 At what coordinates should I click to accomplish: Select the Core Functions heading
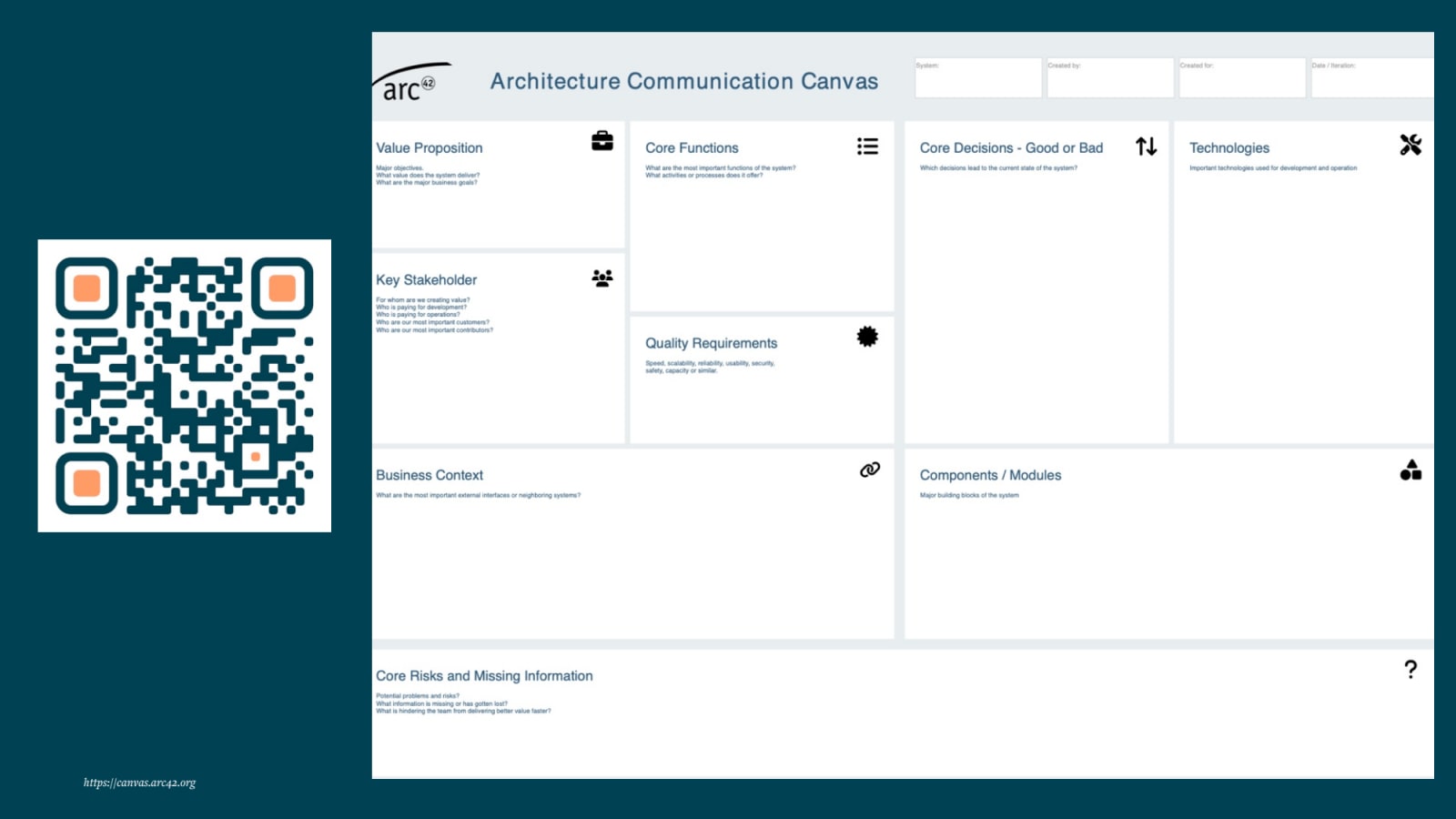click(693, 147)
